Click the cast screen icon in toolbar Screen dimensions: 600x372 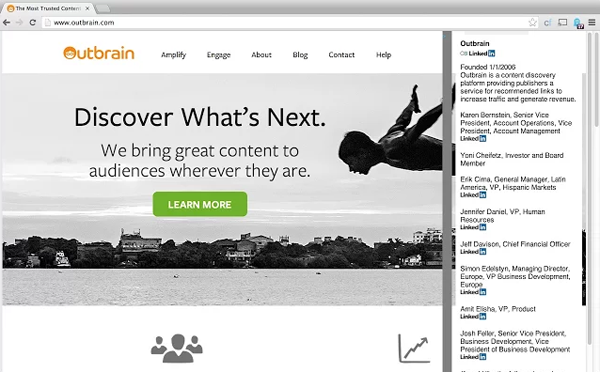pyautogui.click(x=562, y=23)
